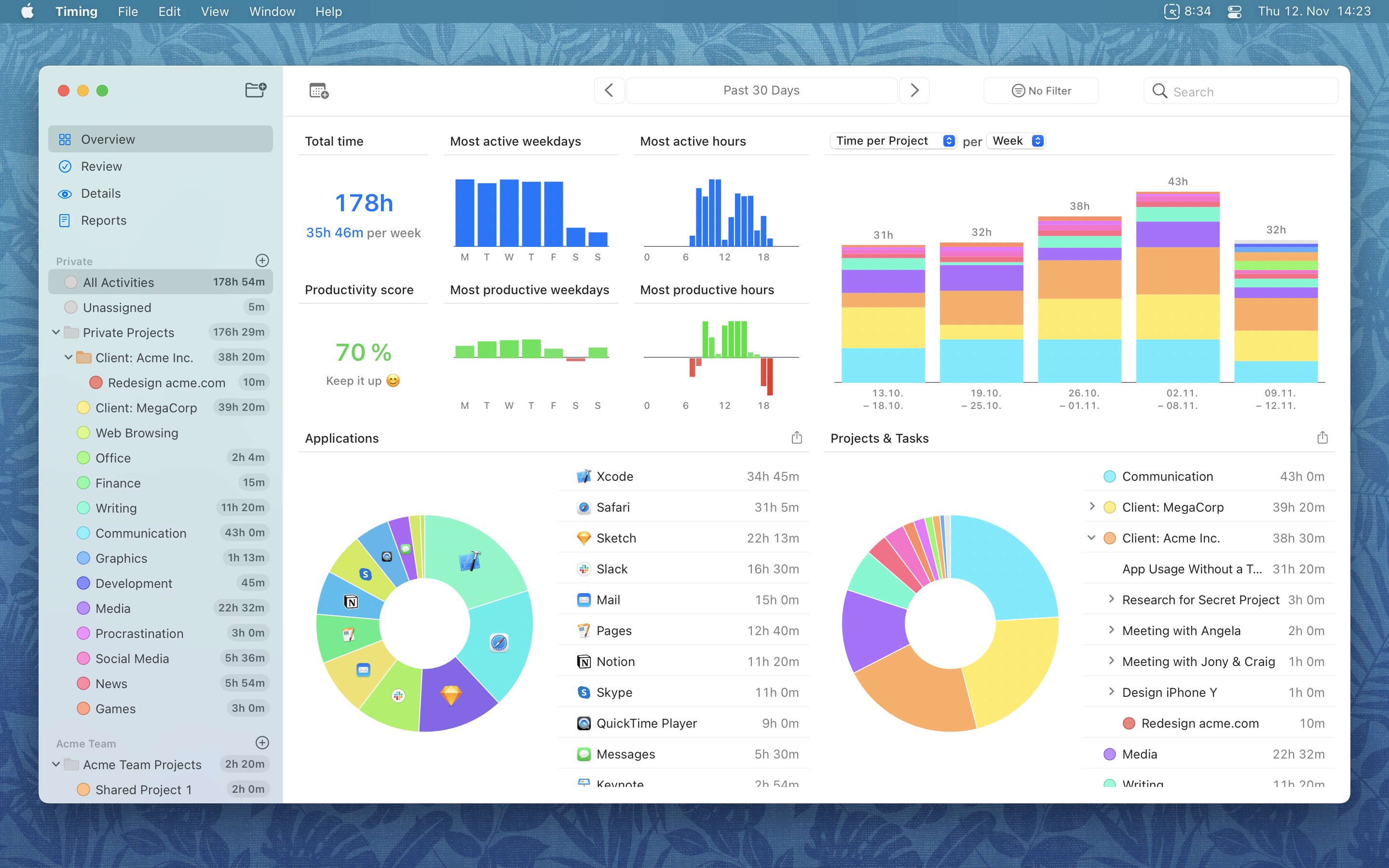
Task: Click the calendar/schedule view icon top-left toolbar
Action: [319, 90]
